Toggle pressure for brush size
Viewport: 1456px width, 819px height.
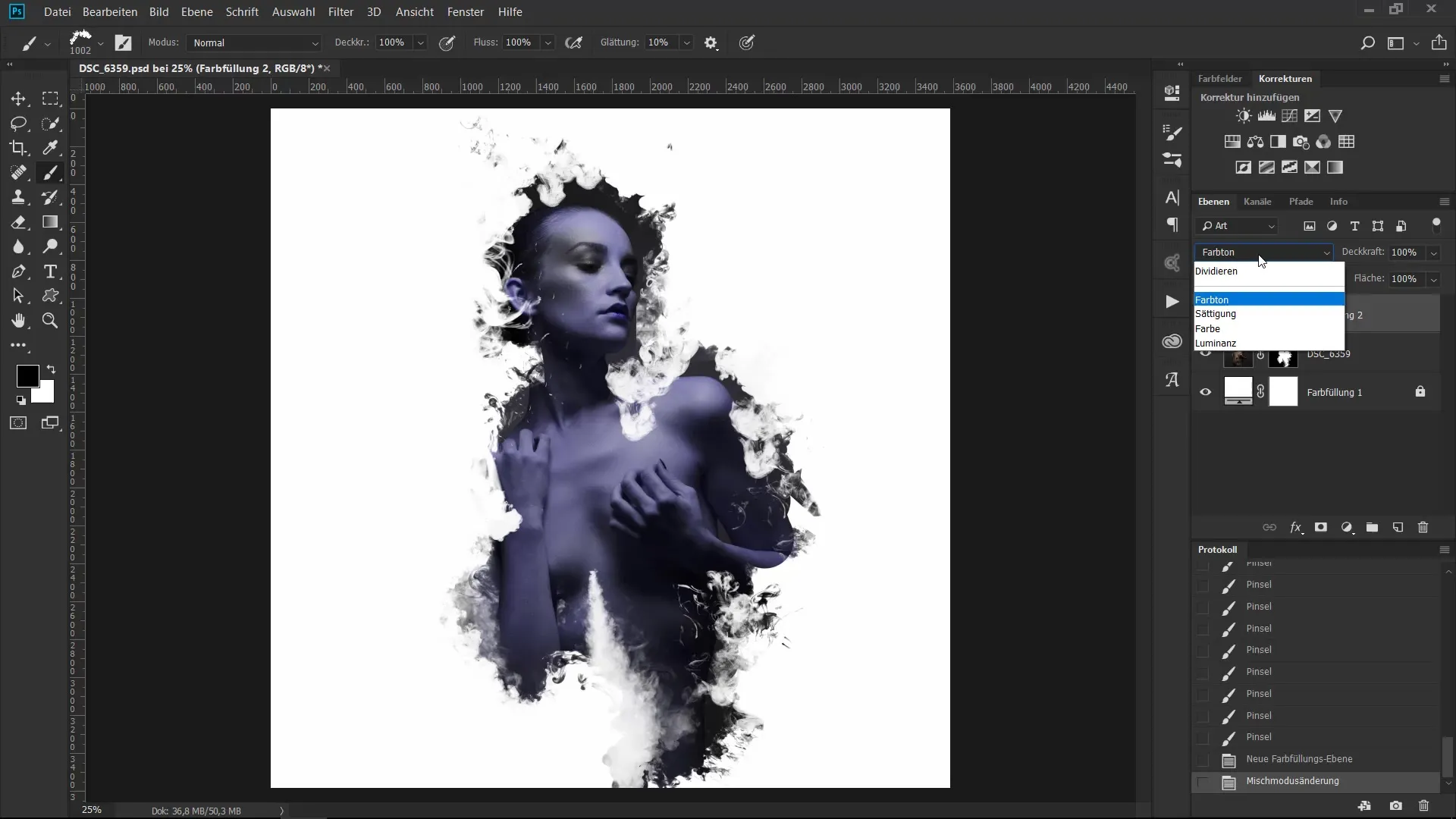747,43
